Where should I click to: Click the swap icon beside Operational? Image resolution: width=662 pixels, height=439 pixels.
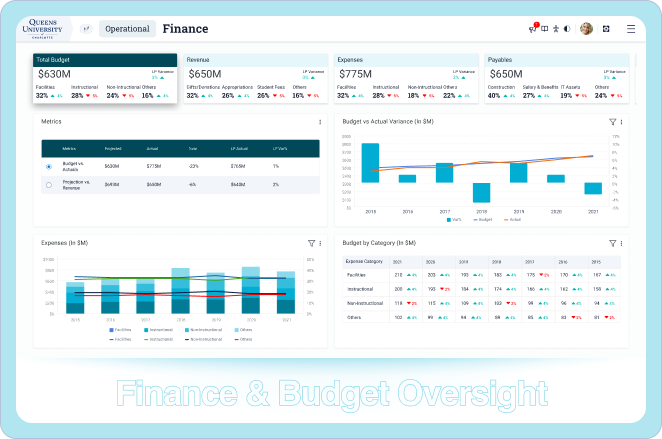(86, 29)
